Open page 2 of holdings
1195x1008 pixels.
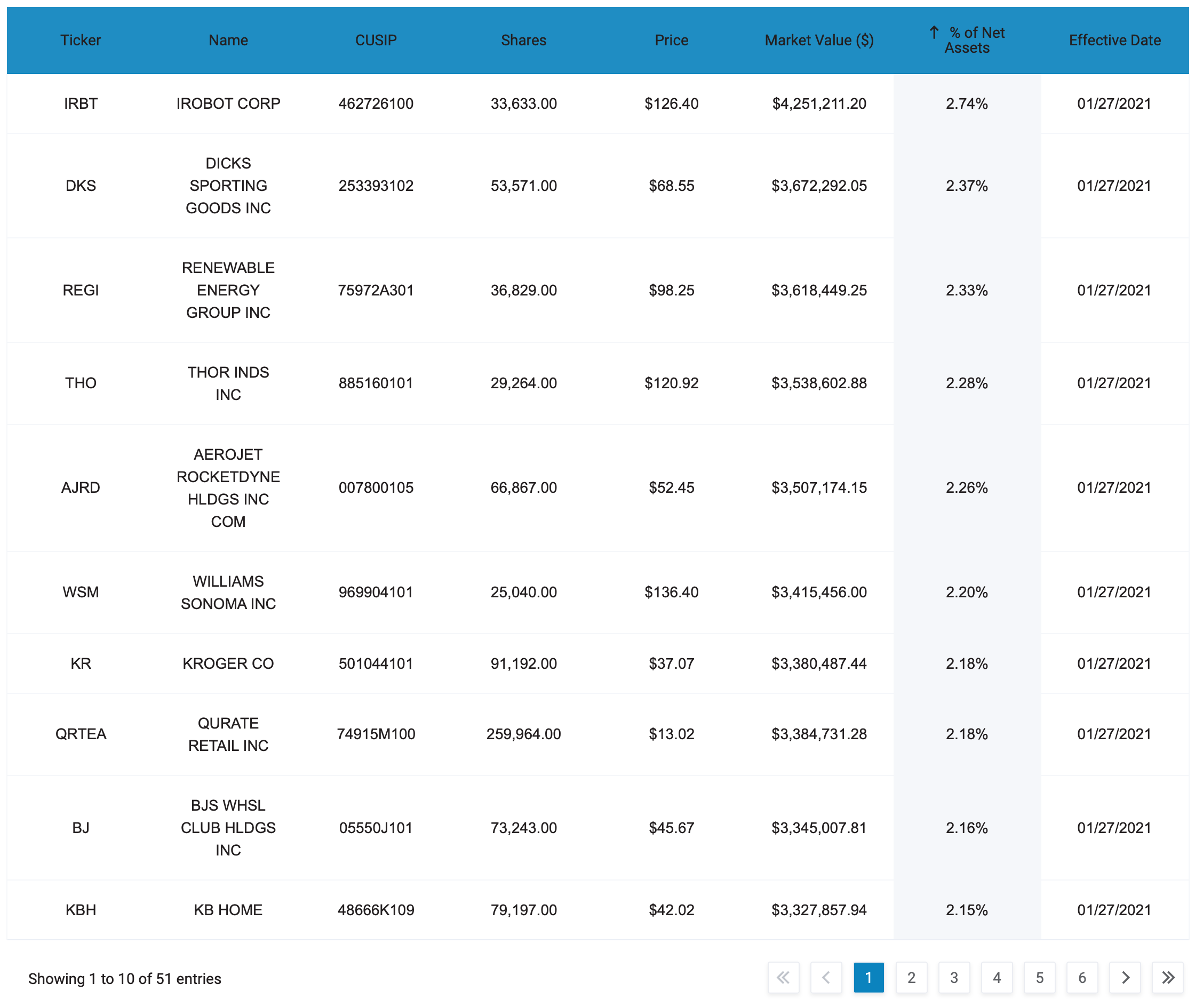click(x=911, y=977)
